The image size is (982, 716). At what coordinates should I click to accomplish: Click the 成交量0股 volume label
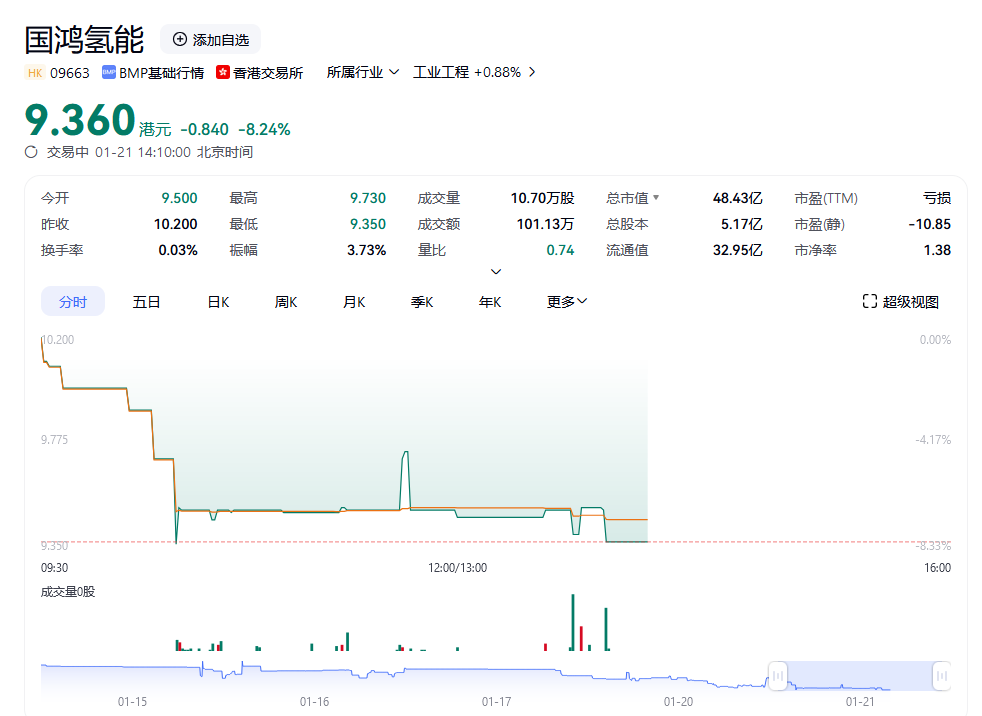[68, 592]
